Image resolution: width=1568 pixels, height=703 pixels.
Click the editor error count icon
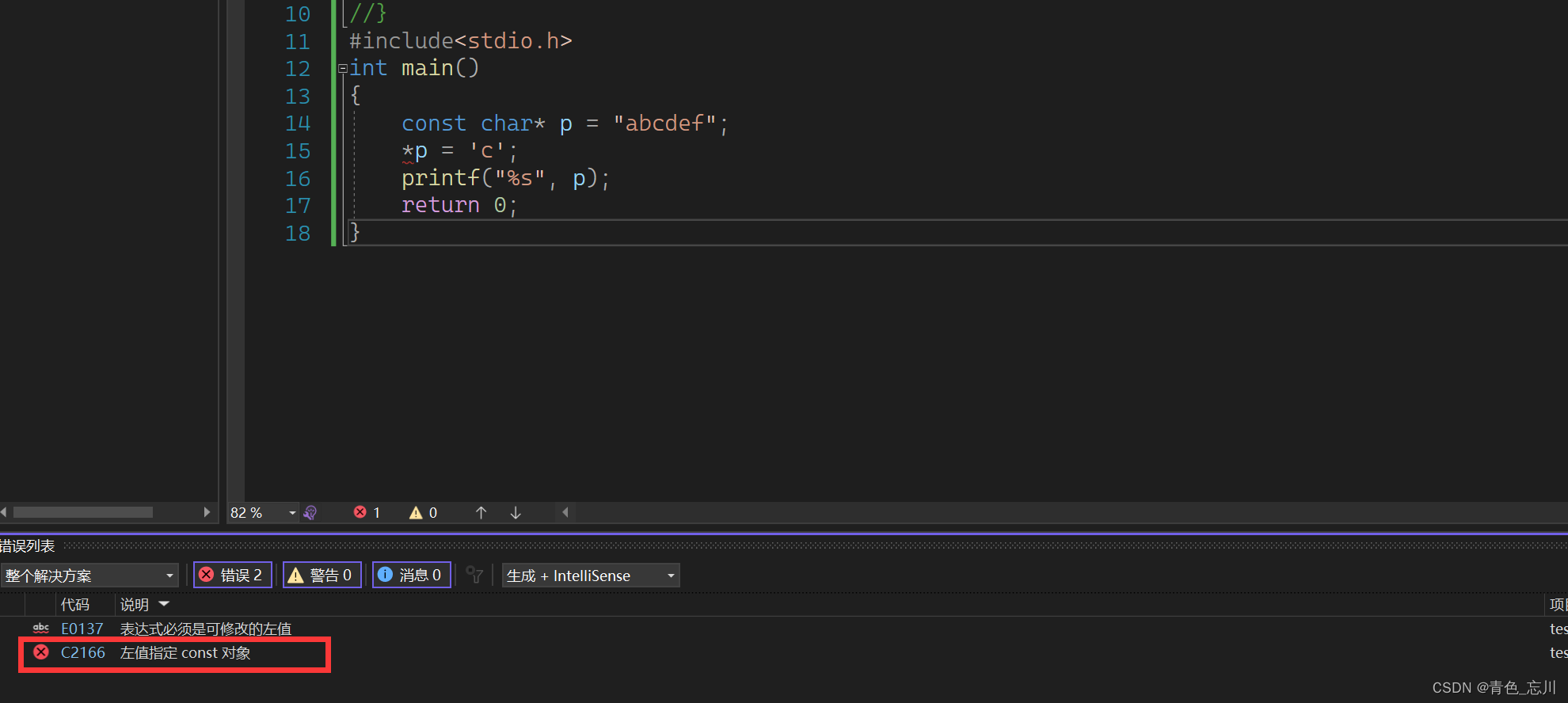(360, 512)
